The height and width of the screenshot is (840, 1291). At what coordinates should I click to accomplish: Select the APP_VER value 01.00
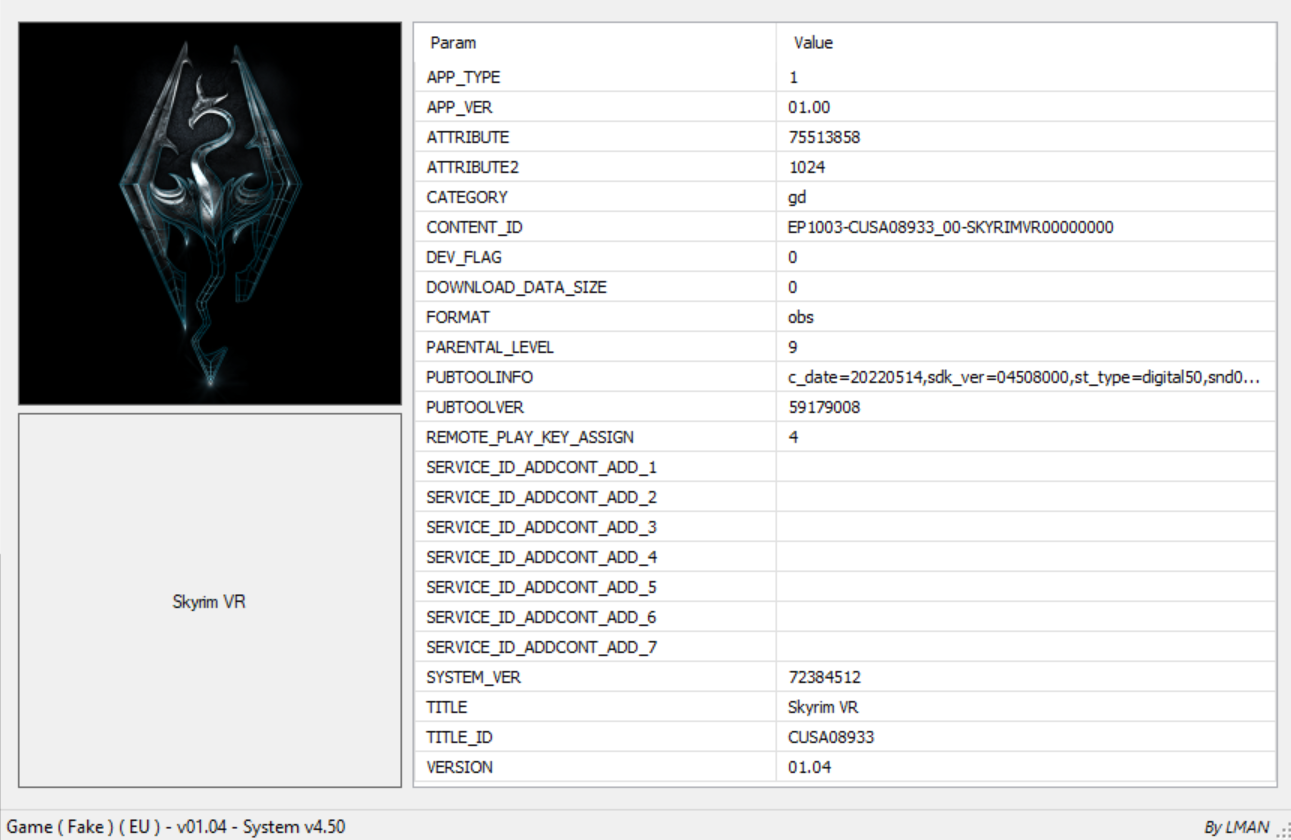[x=809, y=107]
